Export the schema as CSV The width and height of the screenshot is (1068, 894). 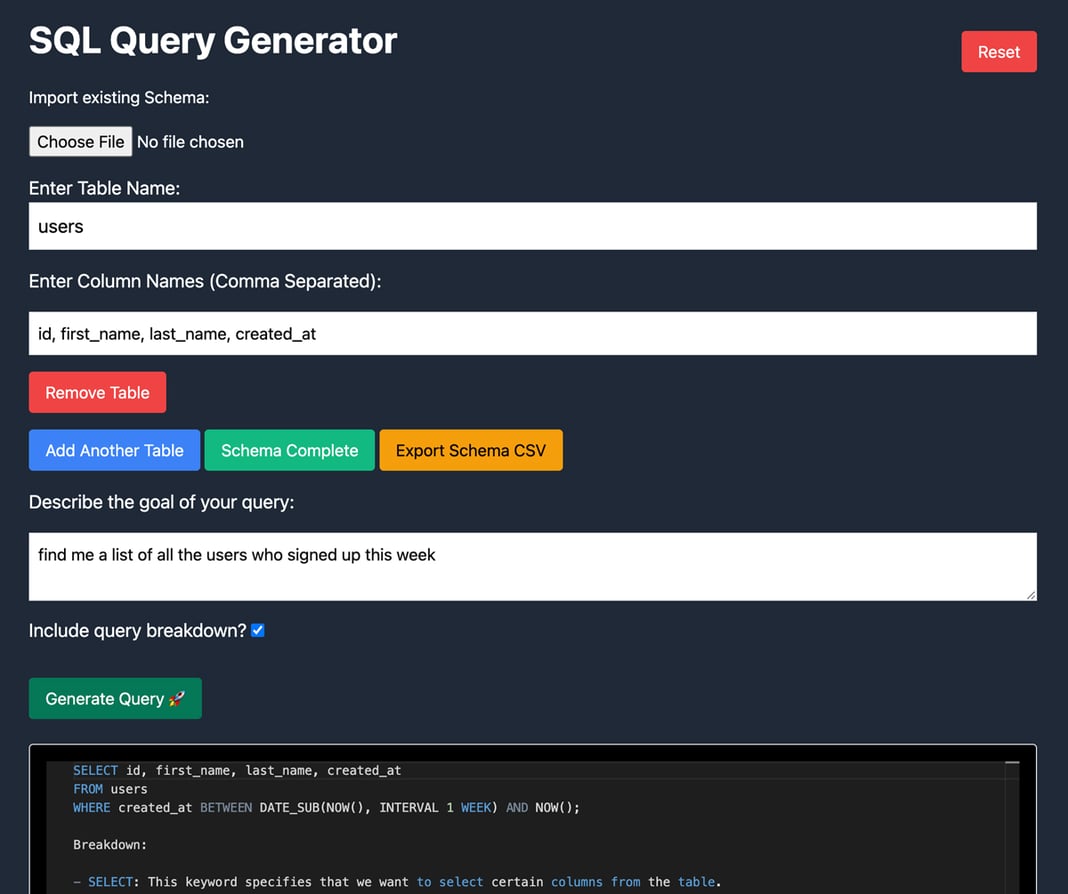[470, 450]
